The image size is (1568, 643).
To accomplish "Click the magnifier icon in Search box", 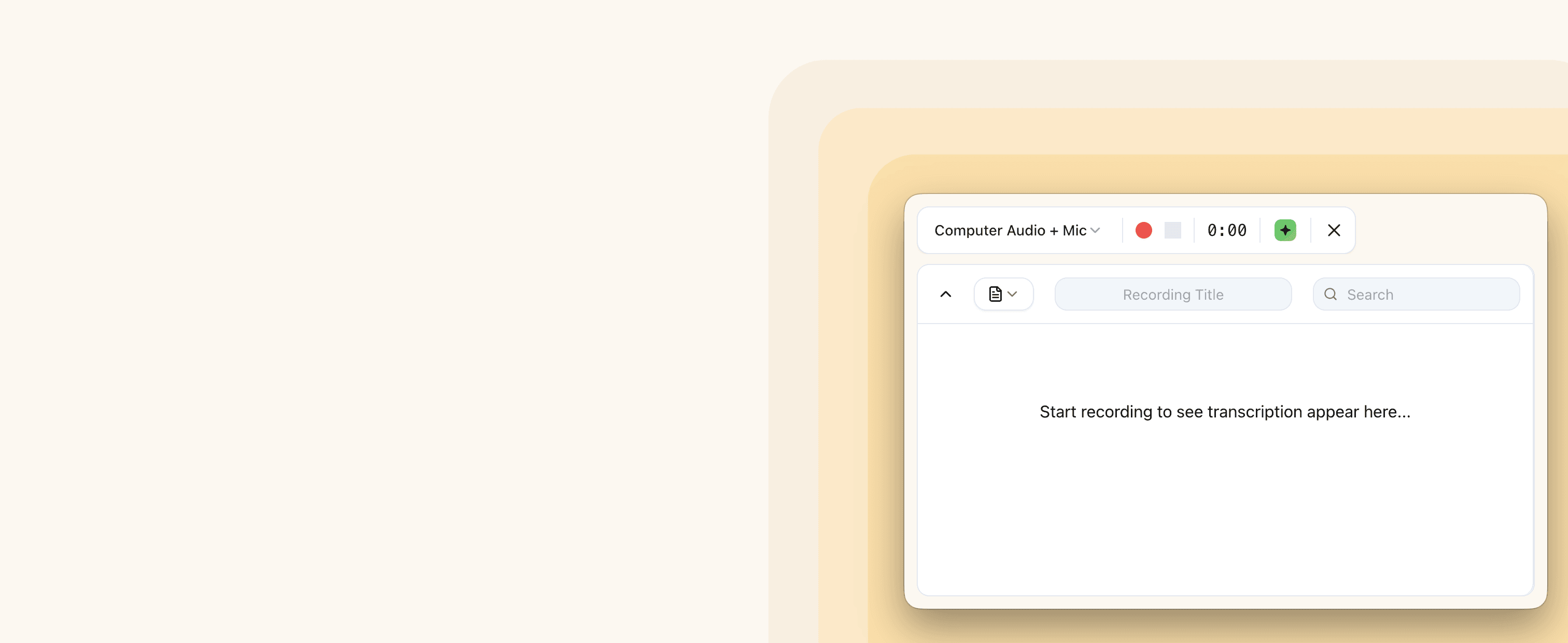I will [1331, 294].
